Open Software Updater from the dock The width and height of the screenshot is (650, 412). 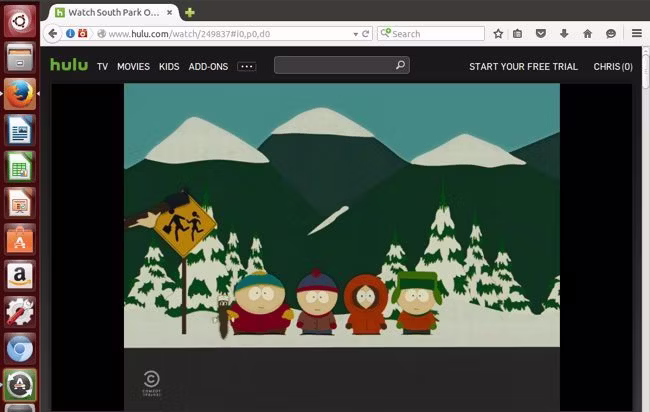click(19, 385)
